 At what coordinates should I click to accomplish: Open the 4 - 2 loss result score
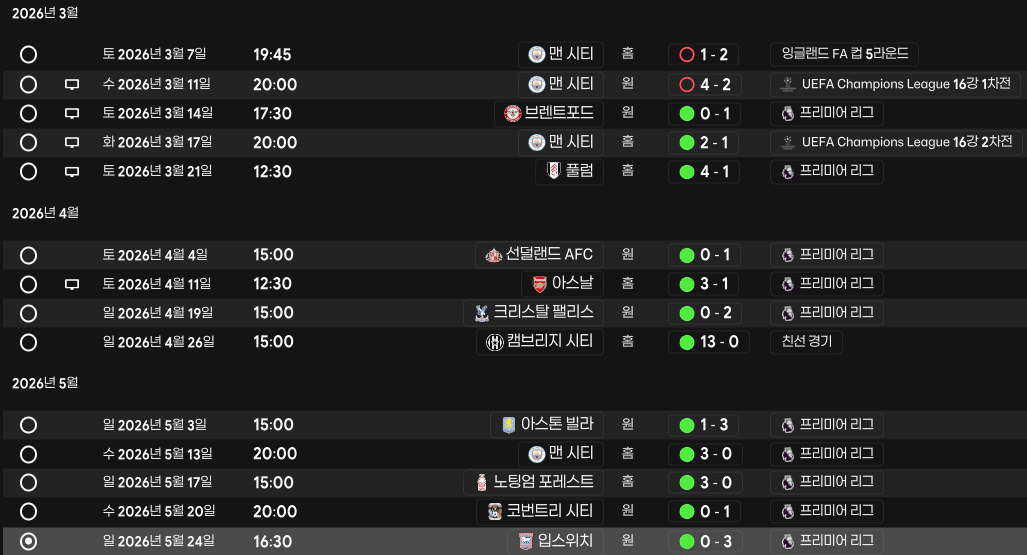point(703,85)
